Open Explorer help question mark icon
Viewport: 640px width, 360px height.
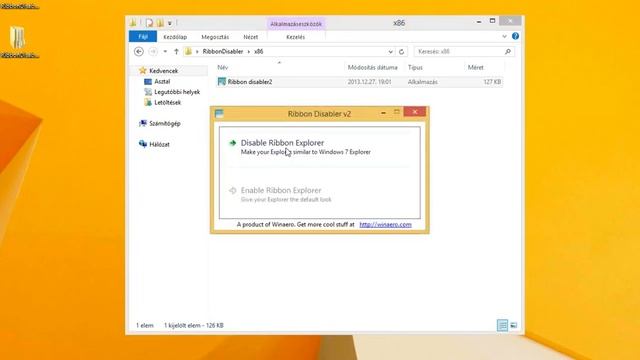click(x=515, y=36)
